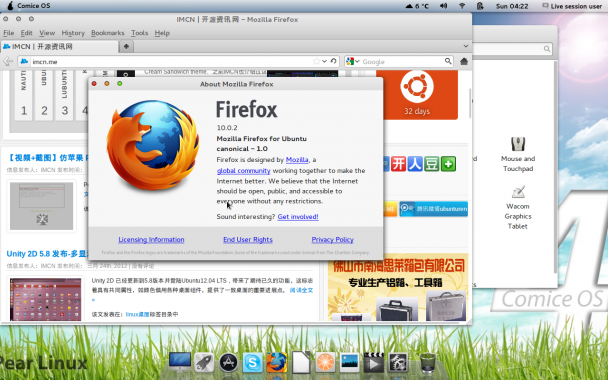Open the App Store icon in dock

click(x=228, y=363)
